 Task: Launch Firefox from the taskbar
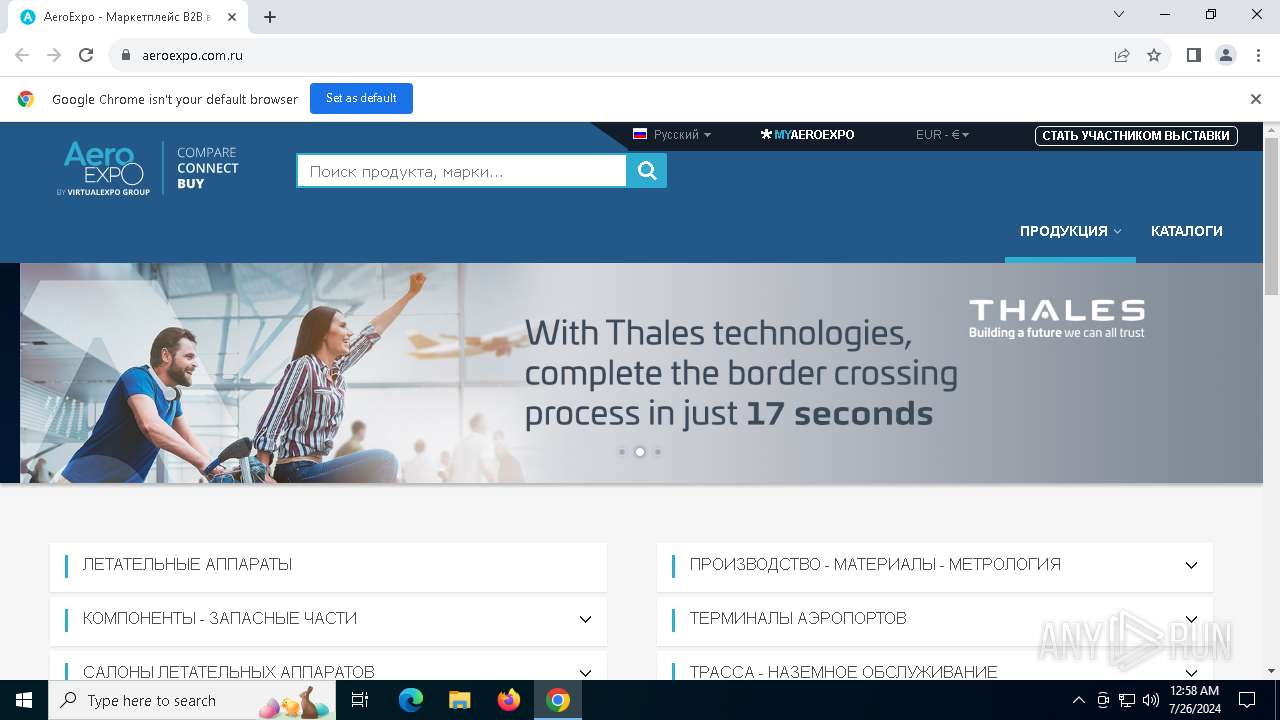point(509,700)
